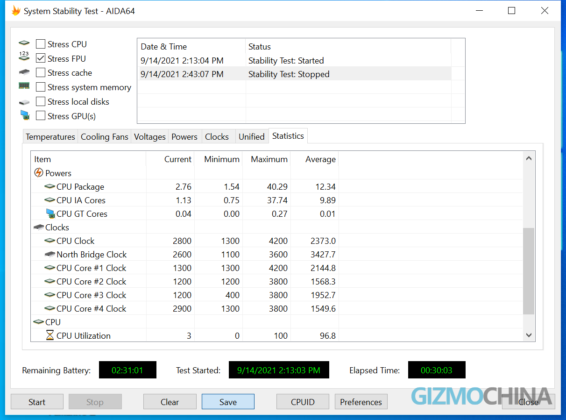Click the Start button
Image resolution: width=566 pixels, height=420 pixels.
click(x=37, y=402)
